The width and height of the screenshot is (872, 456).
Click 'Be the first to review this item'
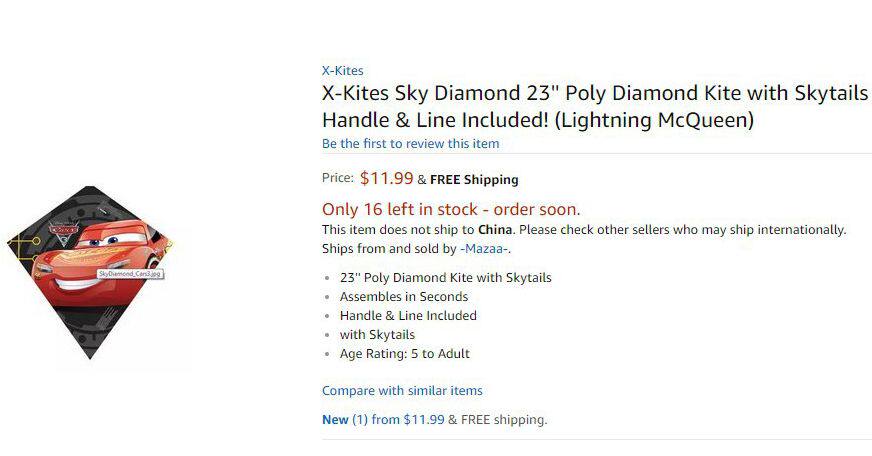coord(410,144)
